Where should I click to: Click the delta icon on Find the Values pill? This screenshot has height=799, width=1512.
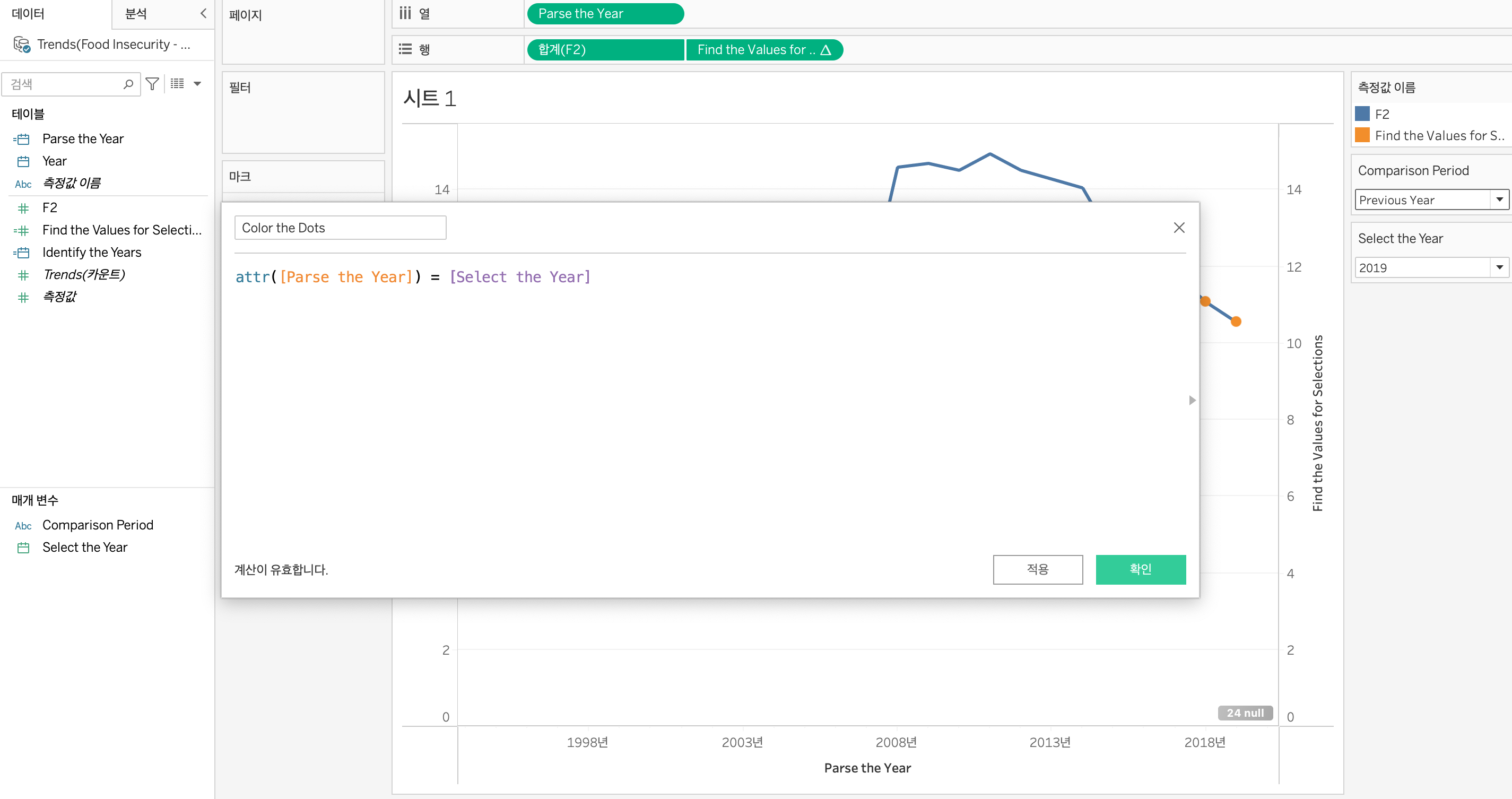826,50
